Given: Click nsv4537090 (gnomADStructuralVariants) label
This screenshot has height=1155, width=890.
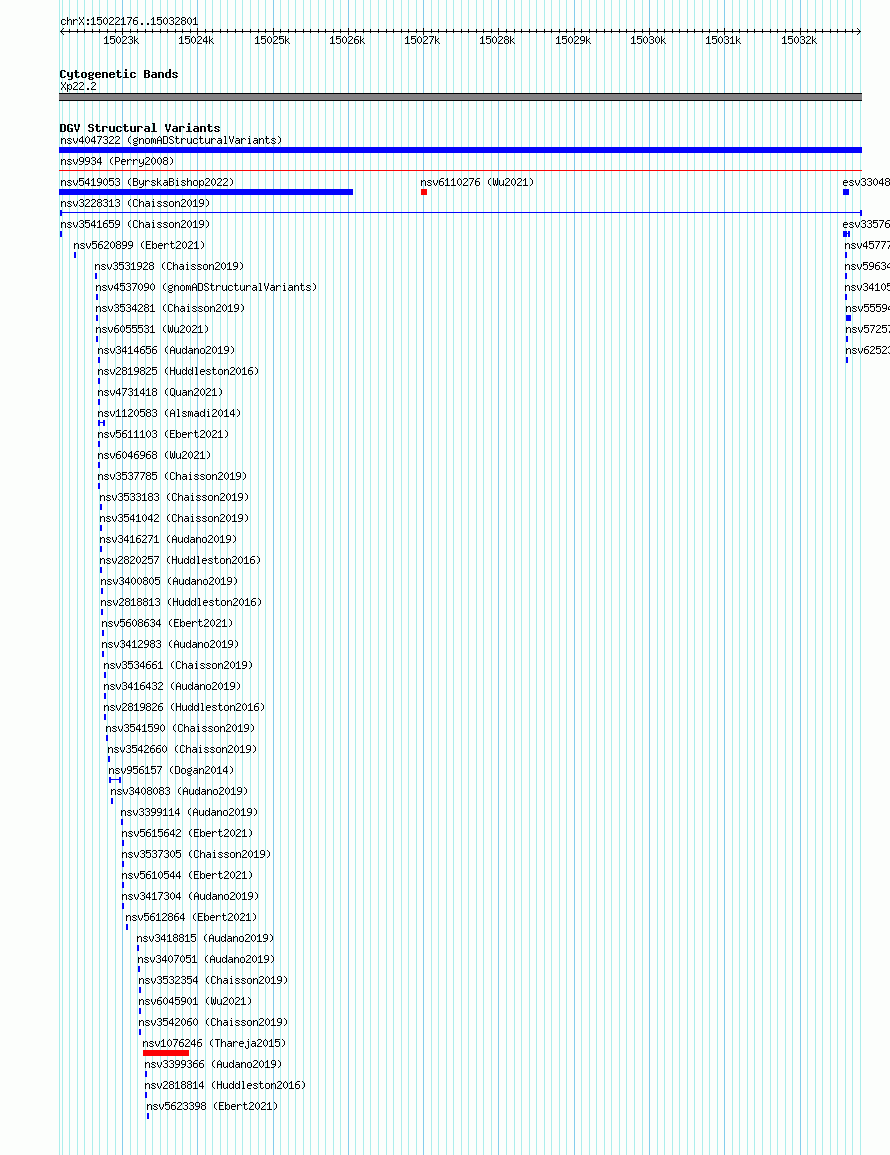Looking at the screenshot, I should coord(206,287).
